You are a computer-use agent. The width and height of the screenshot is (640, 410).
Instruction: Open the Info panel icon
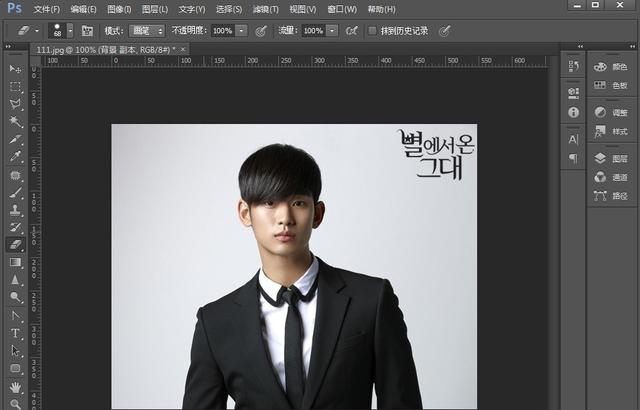[x=573, y=112]
